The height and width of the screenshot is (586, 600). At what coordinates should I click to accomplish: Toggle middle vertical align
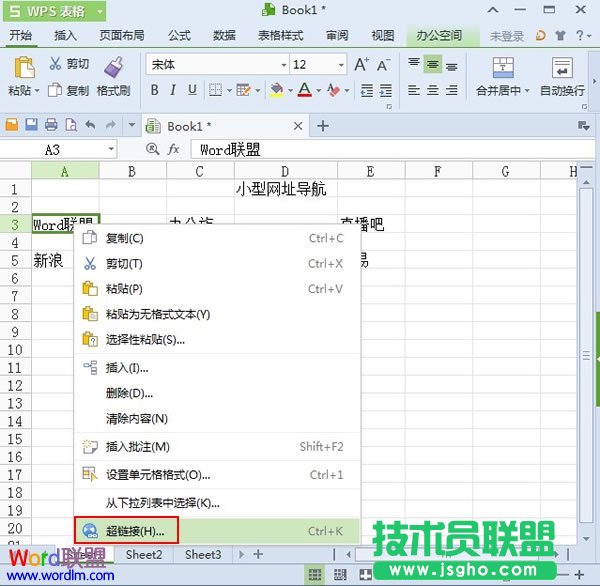coord(433,64)
